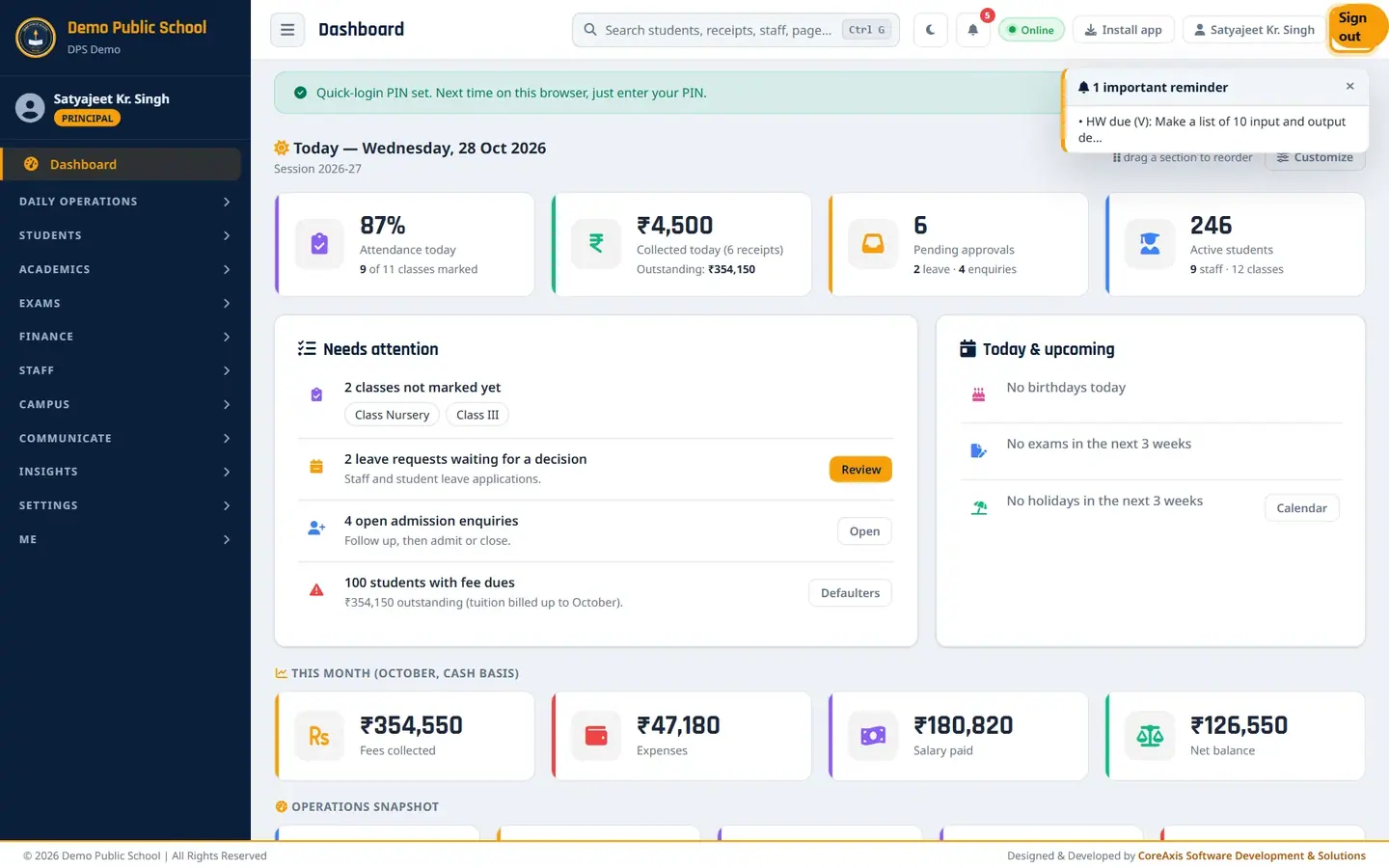Click the exams document icon
Viewport: 1389px width, 868px height.
coord(979,450)
